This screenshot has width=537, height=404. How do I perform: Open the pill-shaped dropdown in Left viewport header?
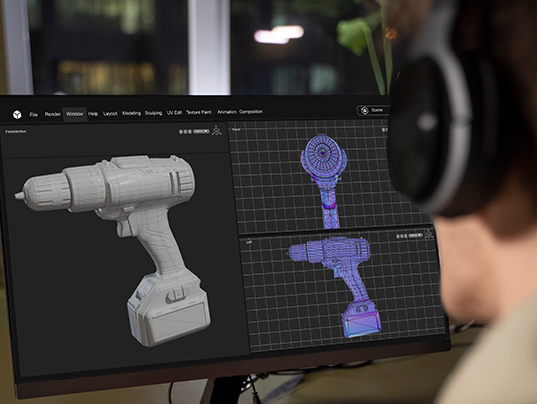coord(415,236)
